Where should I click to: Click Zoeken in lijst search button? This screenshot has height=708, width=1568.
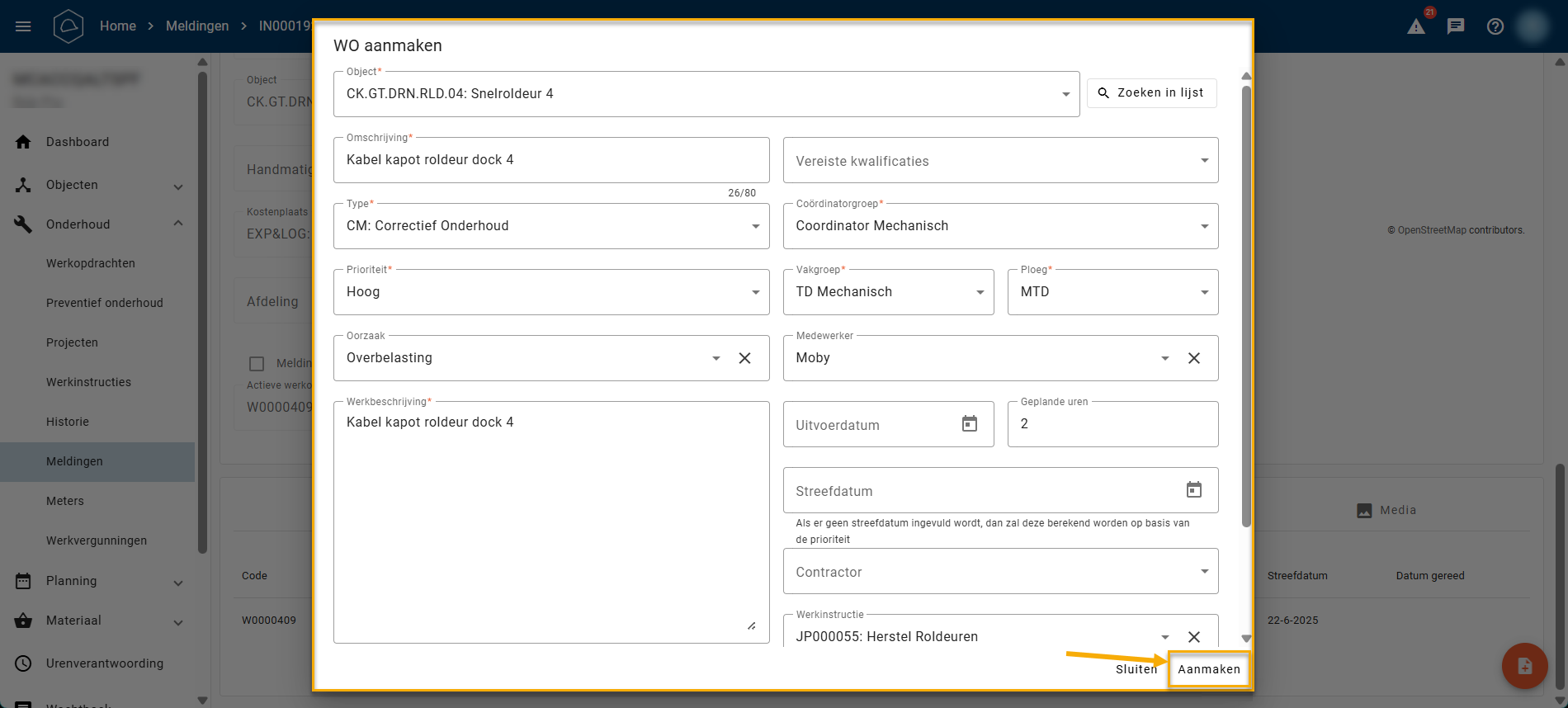1151,93
